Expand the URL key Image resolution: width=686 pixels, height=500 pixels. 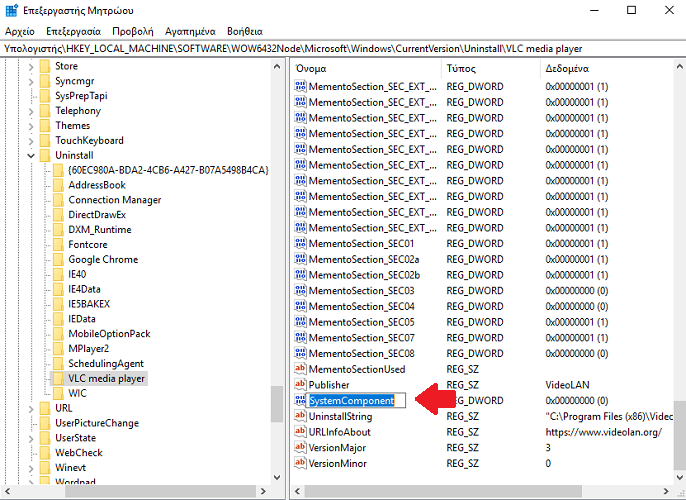tap(31, 409)
